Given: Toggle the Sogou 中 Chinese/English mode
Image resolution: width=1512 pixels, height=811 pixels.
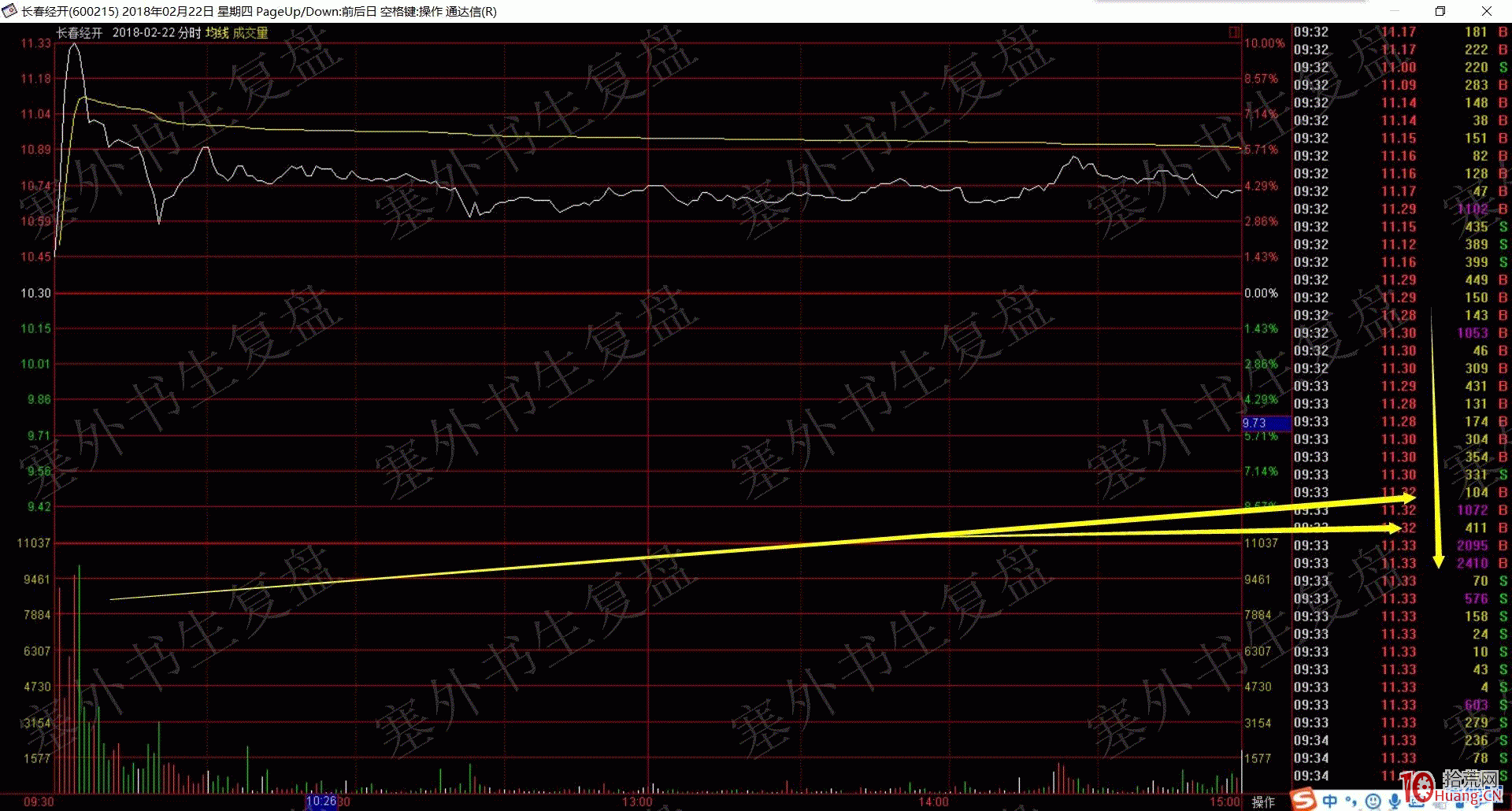Looking at the screenshot, I should 1330,801.
